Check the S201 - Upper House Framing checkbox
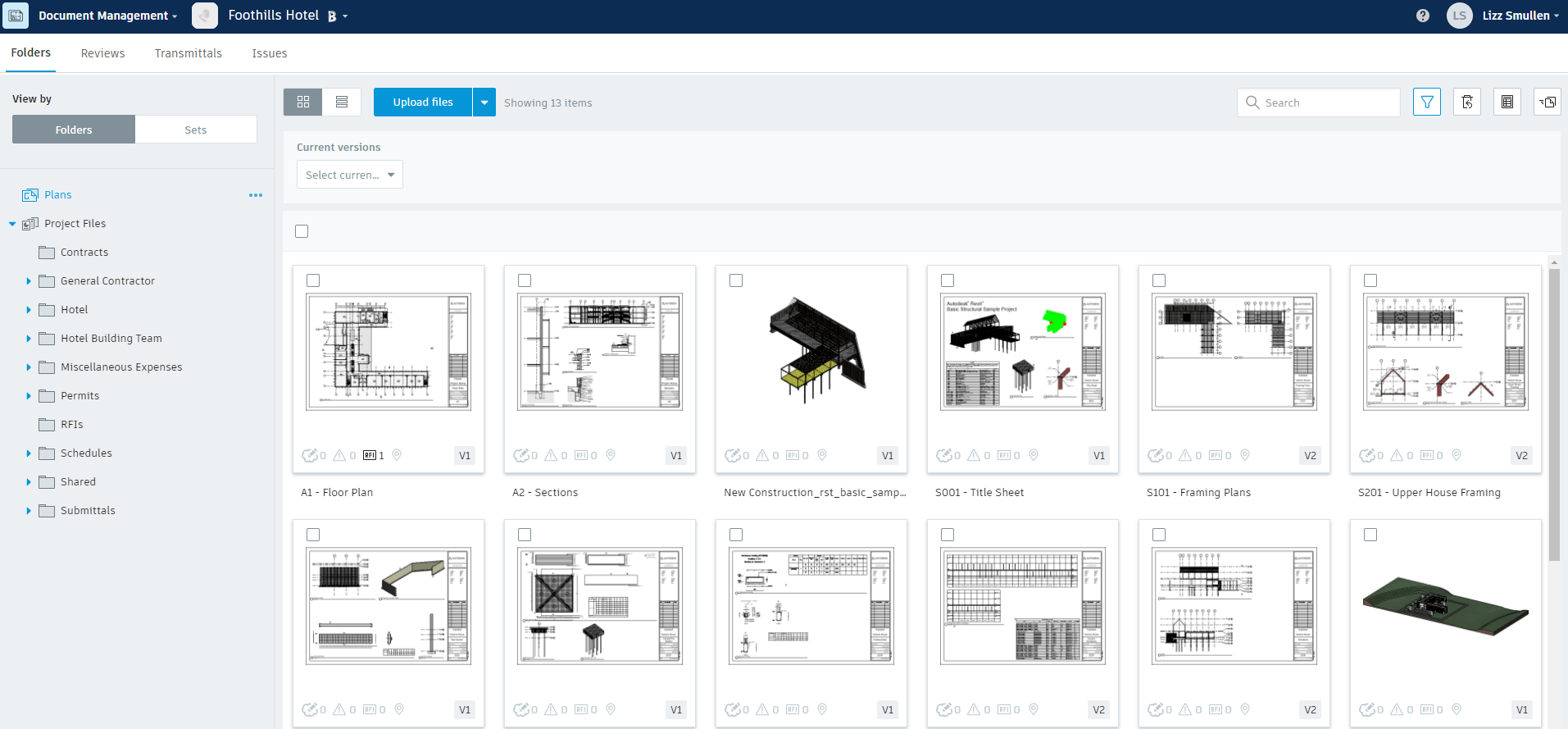The width and height of the screenshot is (1568, 729). pos(1370,280)
